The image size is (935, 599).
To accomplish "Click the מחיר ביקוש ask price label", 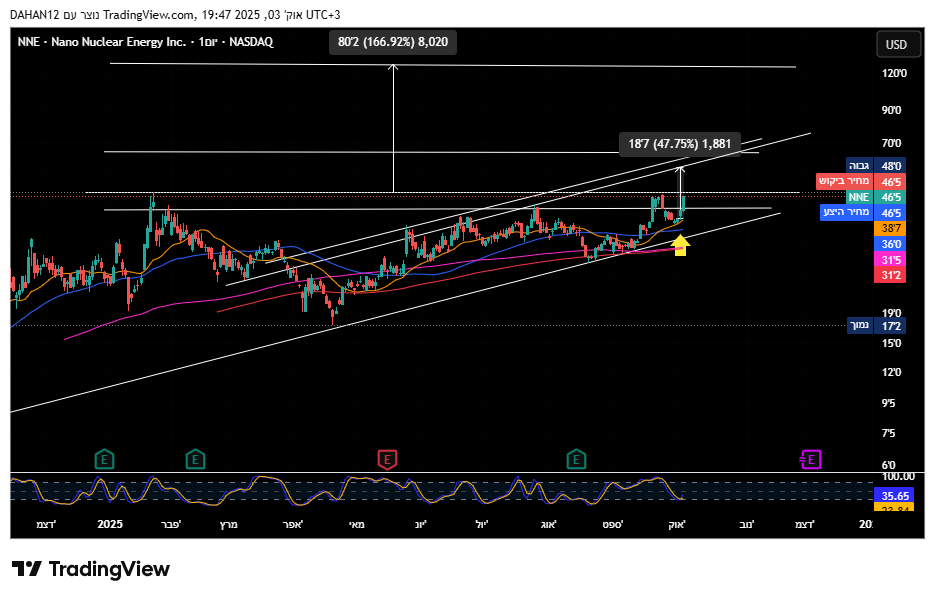I will click(861, 181).
